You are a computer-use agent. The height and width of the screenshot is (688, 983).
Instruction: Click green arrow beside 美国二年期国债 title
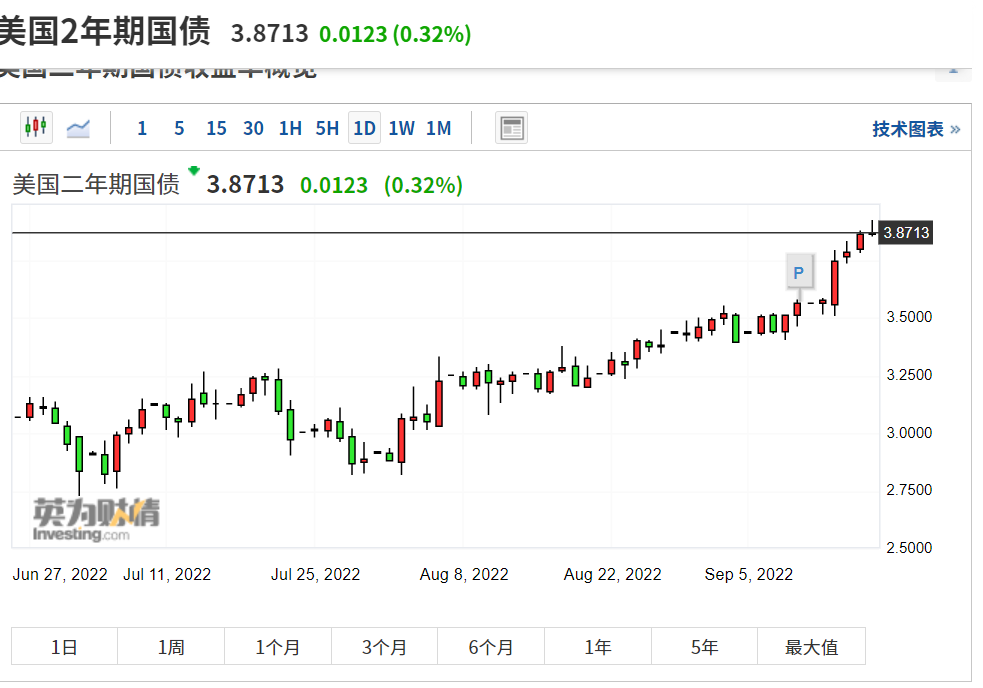pos(193,172)
